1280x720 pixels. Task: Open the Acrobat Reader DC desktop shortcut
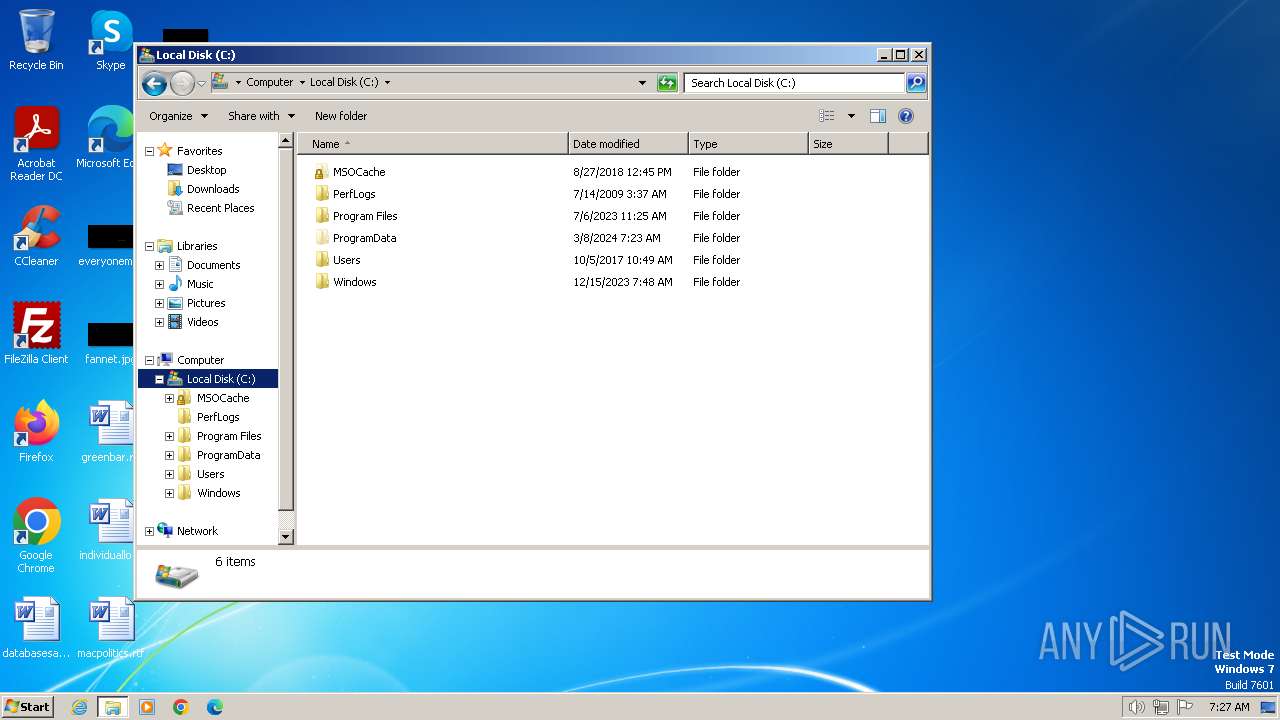[x=36, y=144]
